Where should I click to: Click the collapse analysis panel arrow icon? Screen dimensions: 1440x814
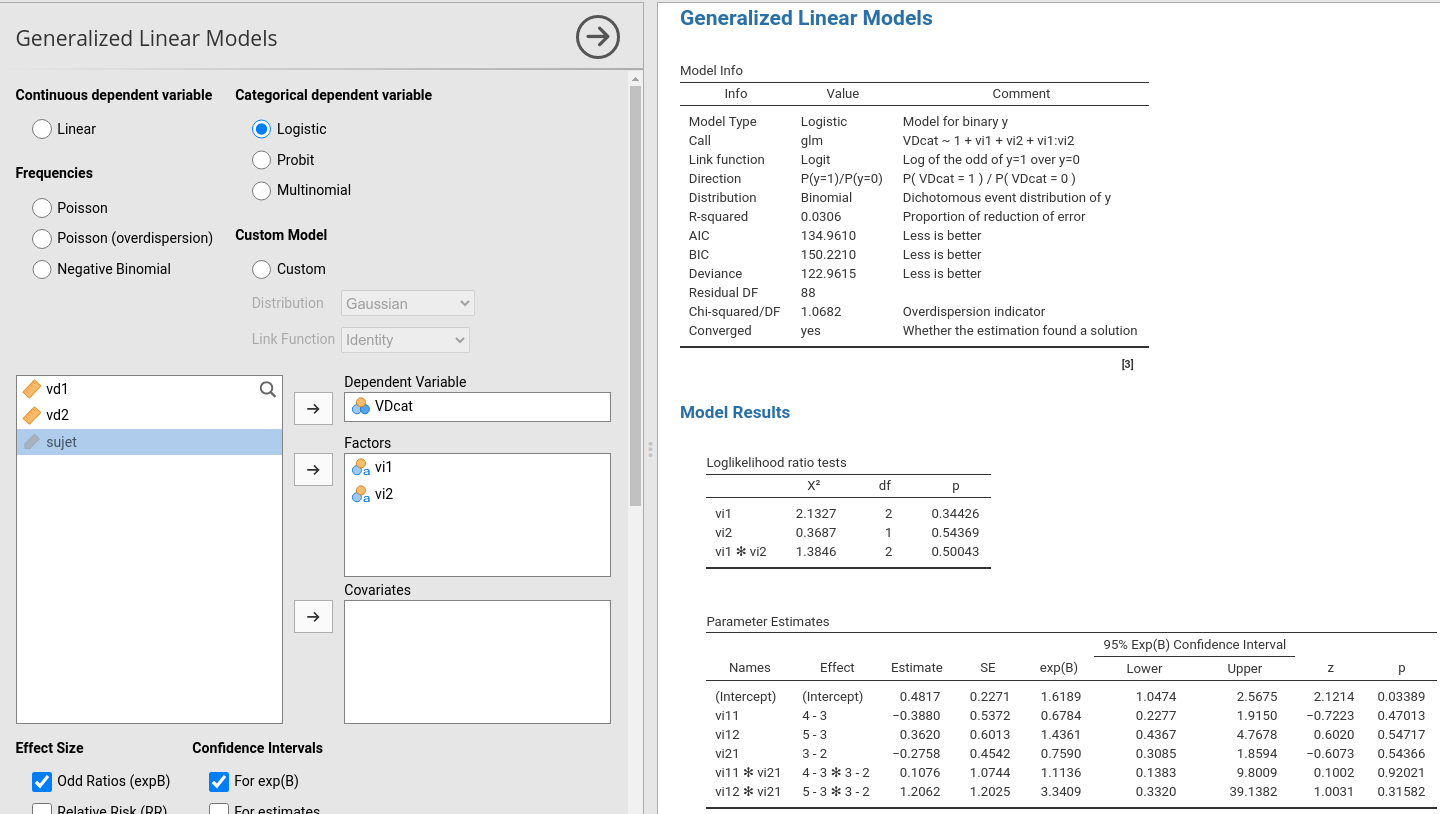click(x=598, y=38)
